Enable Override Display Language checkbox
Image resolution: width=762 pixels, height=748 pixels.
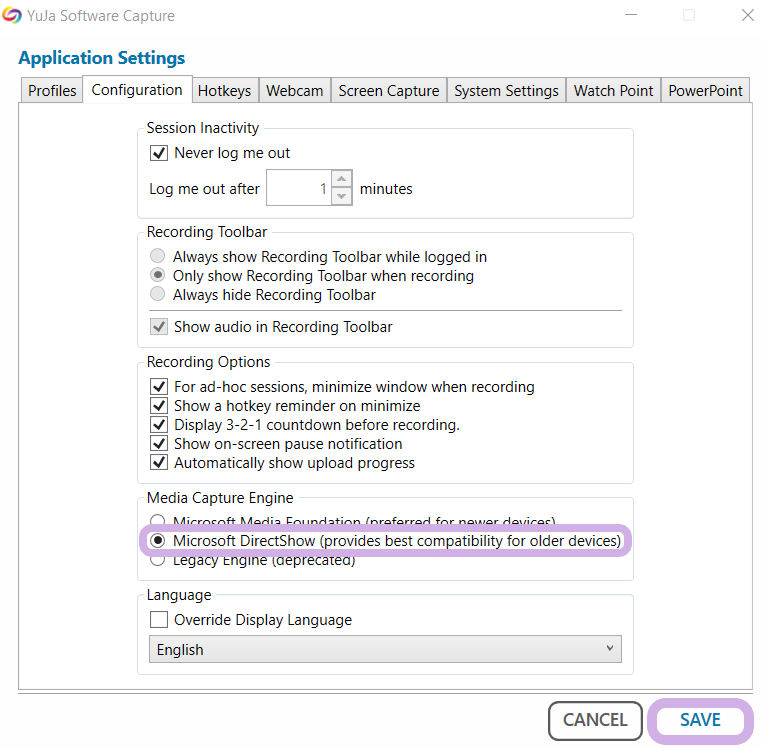point(158,620)
